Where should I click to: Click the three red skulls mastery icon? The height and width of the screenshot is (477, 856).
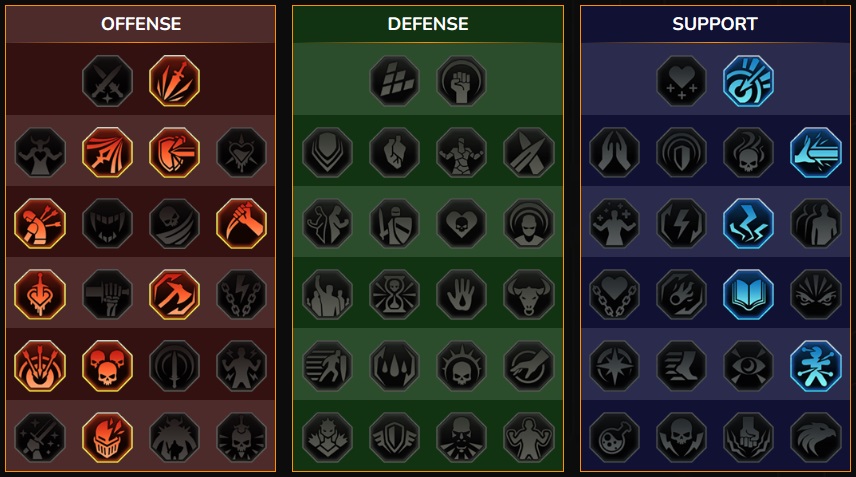(x=108, y=366)
